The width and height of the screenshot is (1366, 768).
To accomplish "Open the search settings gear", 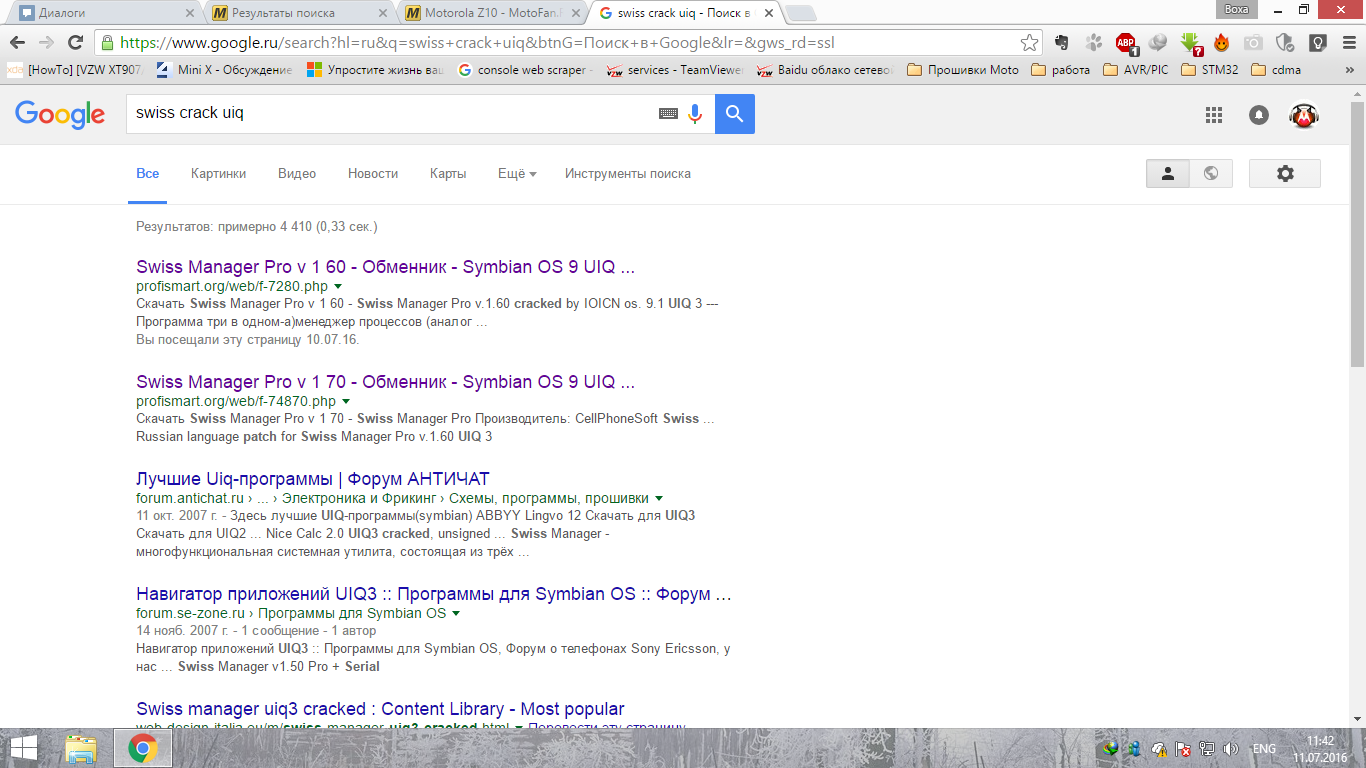I will coord(1285,173).
